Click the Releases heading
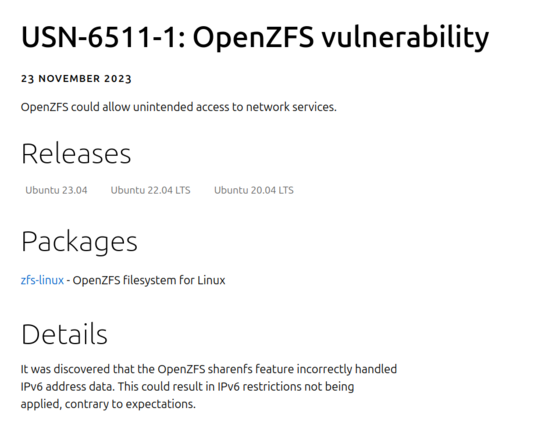The height and width of the screenshot is (429, 537). pyautogui.click(x=76, y=154)
